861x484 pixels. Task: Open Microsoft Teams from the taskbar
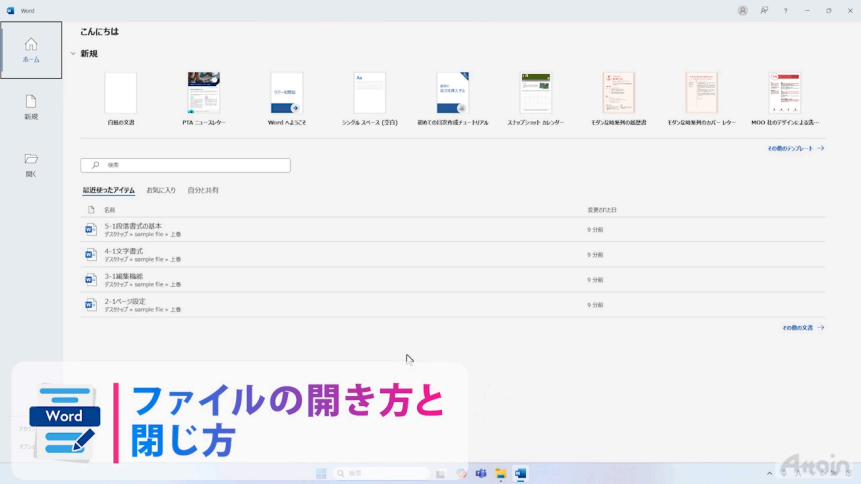[x=481, y=473]
